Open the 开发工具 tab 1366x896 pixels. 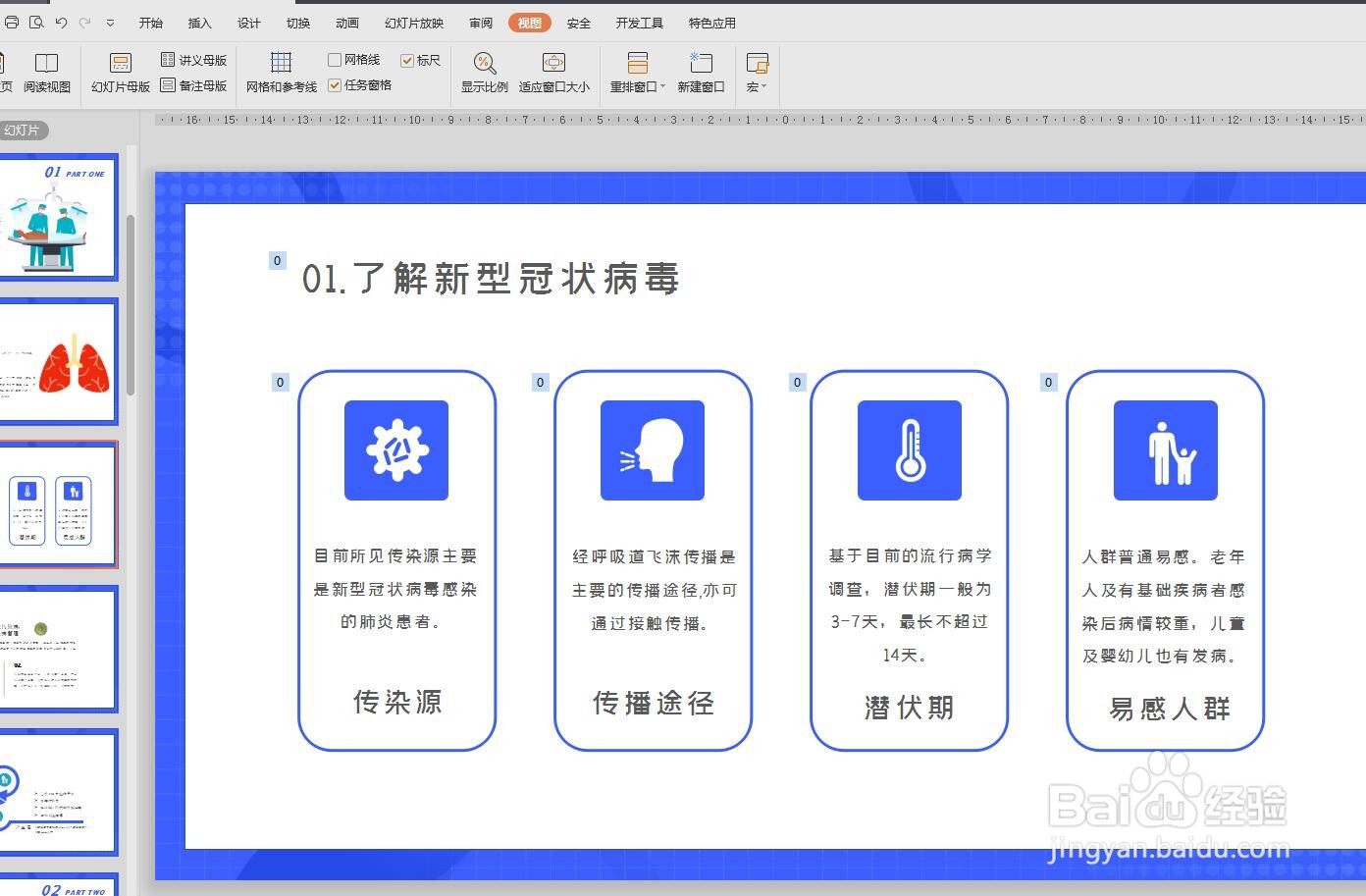point(640,23)
